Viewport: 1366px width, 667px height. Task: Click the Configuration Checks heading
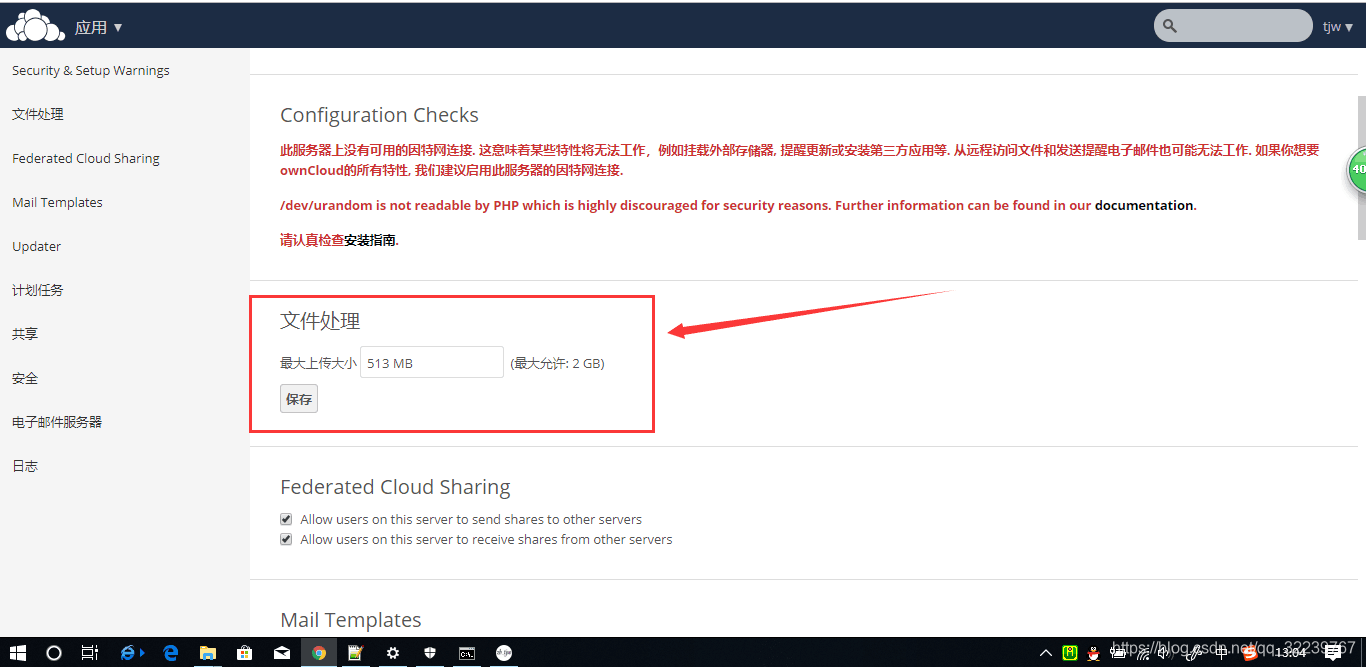tap(379, 115)
